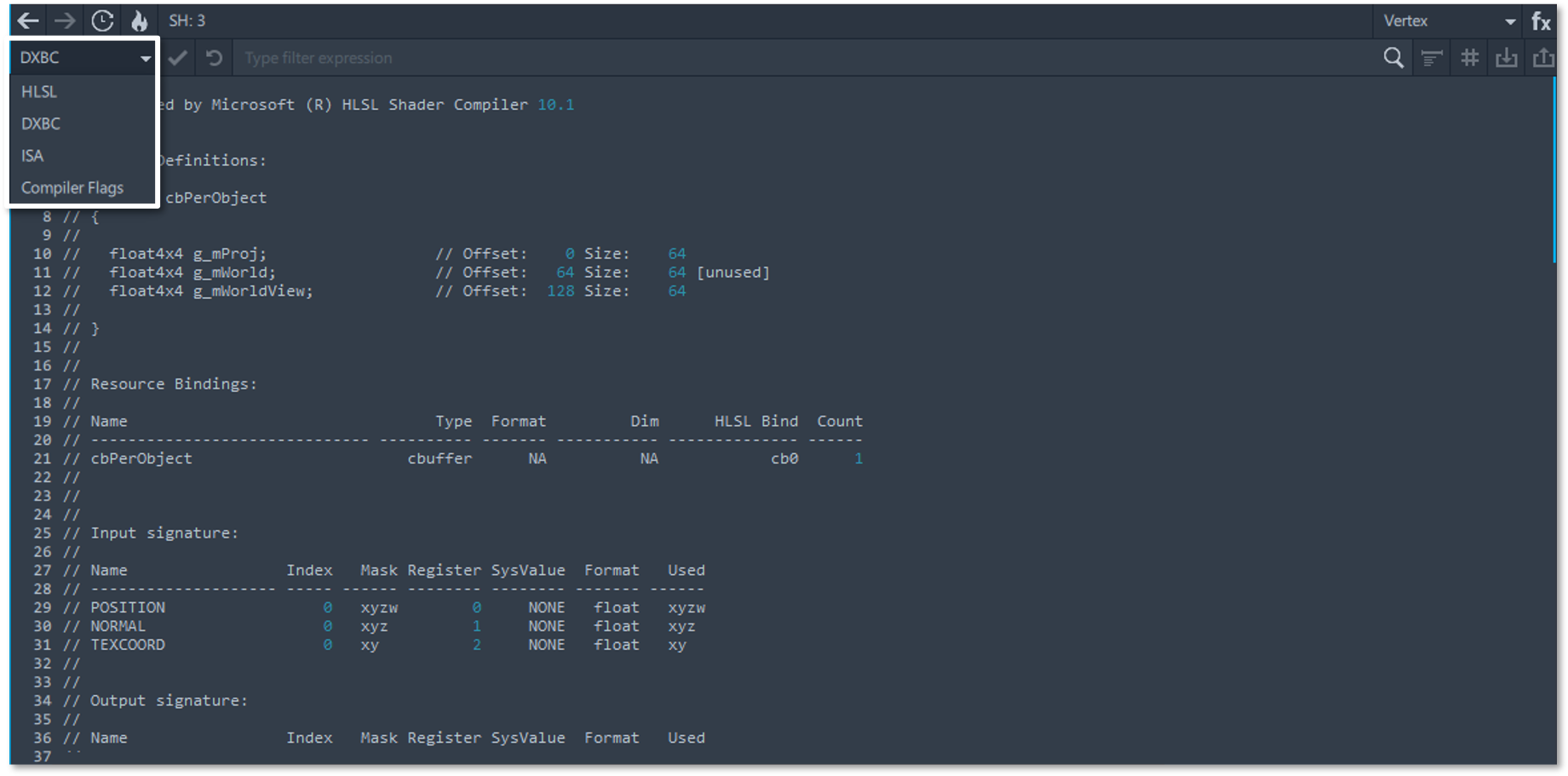Click the back arrow navigation icon
Viewport: 1568px width, 776px height.
coord(28,20)
